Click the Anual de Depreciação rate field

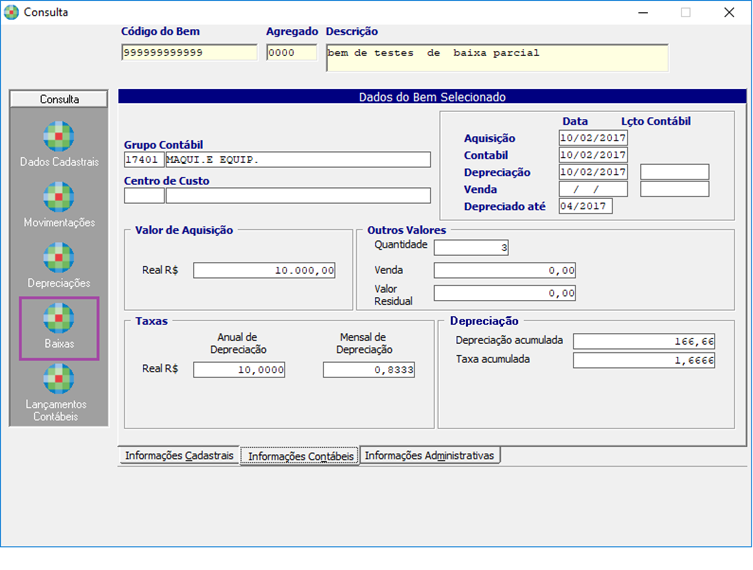(239, 370)
